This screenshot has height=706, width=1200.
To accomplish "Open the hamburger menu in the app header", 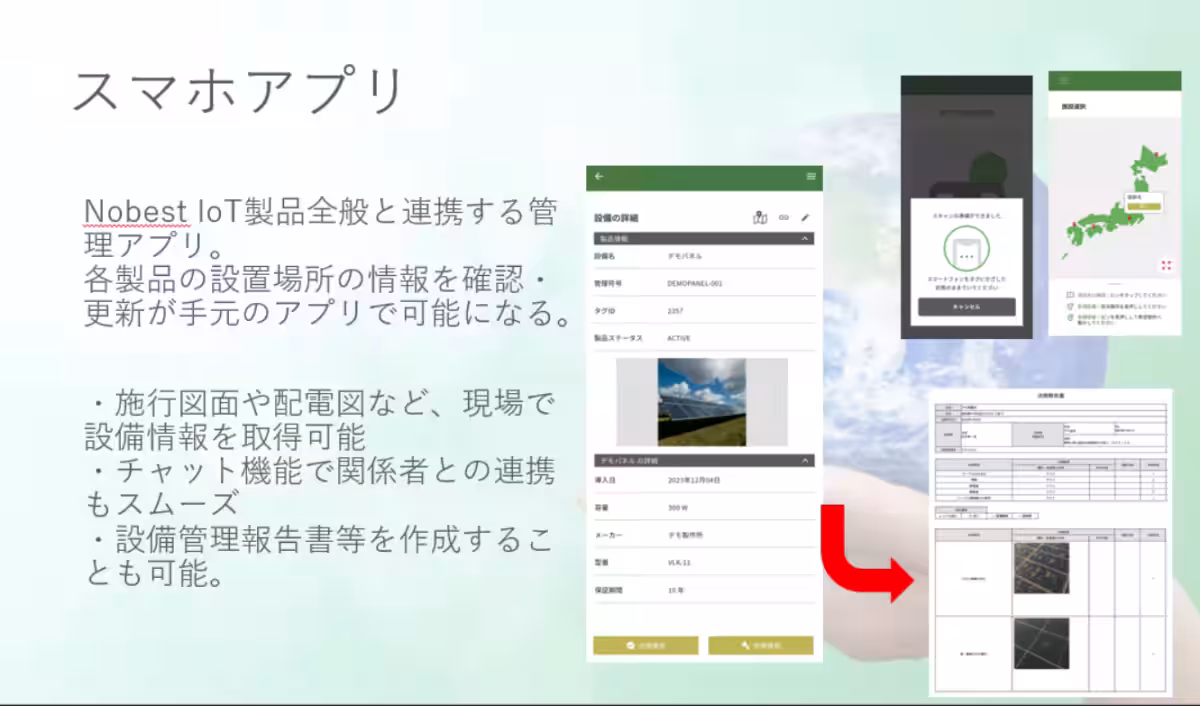I will pos(810,176).
